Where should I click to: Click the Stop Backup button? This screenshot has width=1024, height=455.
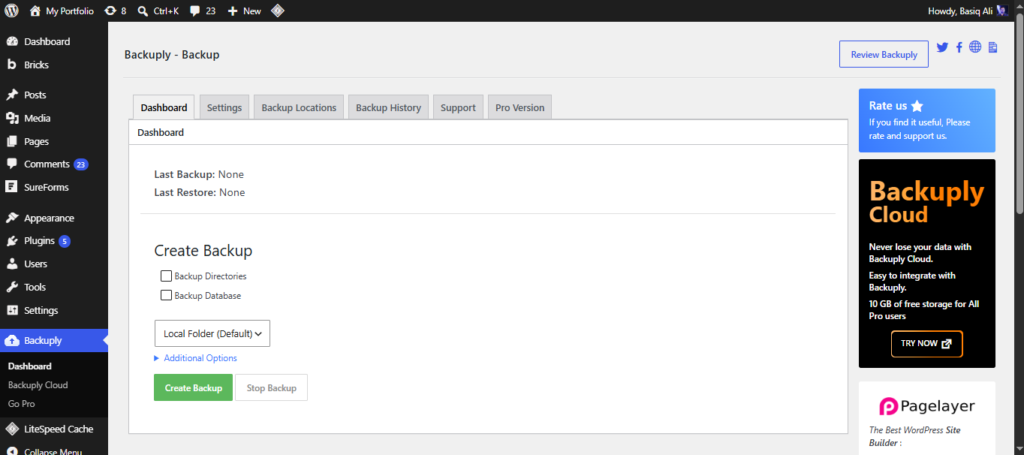(271, 388)
